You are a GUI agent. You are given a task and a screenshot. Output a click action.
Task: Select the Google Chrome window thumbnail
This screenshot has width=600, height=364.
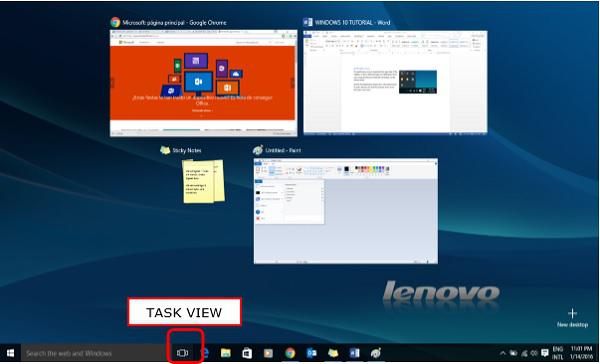203,83
